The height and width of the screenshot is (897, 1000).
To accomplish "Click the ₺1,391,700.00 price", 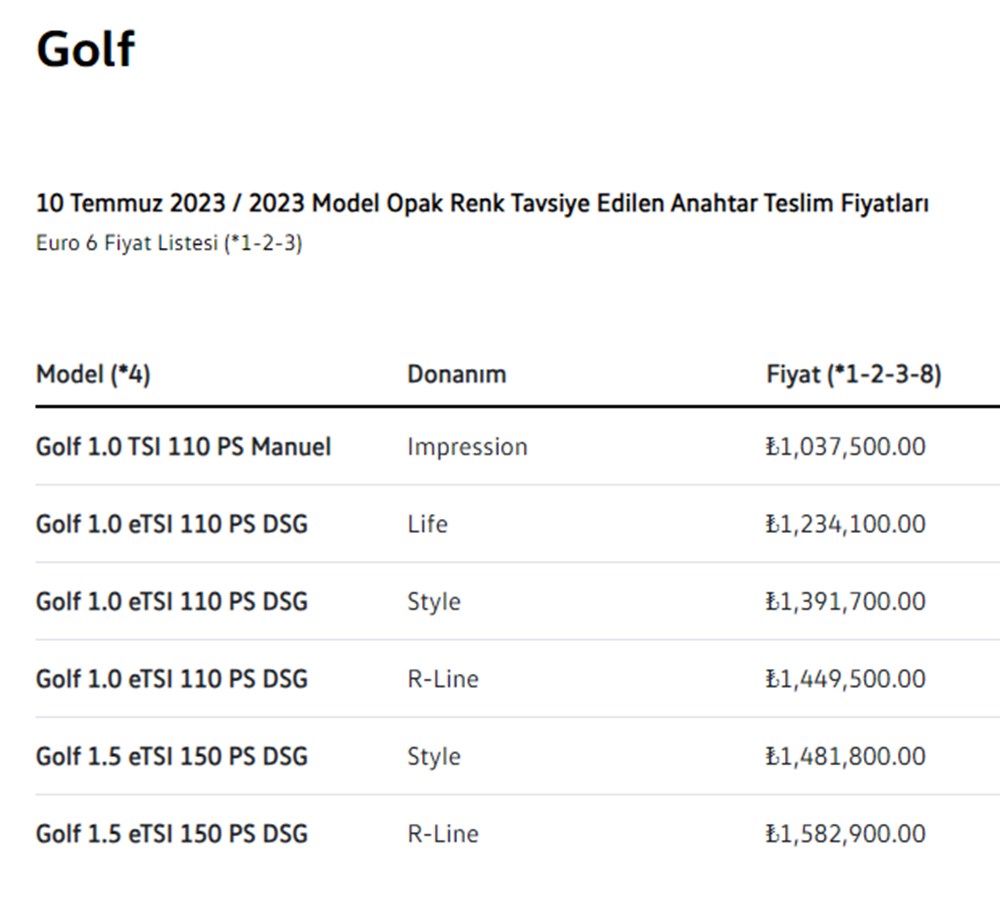I will tap(845, 602).
